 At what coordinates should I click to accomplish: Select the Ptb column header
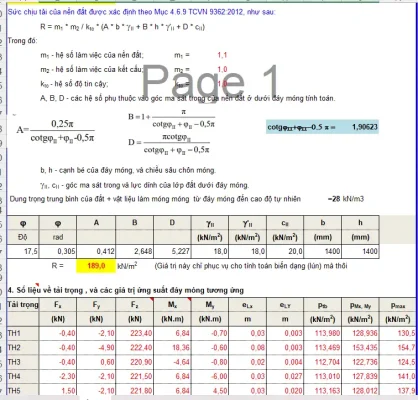pyautogui.click(x=323, y=305)
